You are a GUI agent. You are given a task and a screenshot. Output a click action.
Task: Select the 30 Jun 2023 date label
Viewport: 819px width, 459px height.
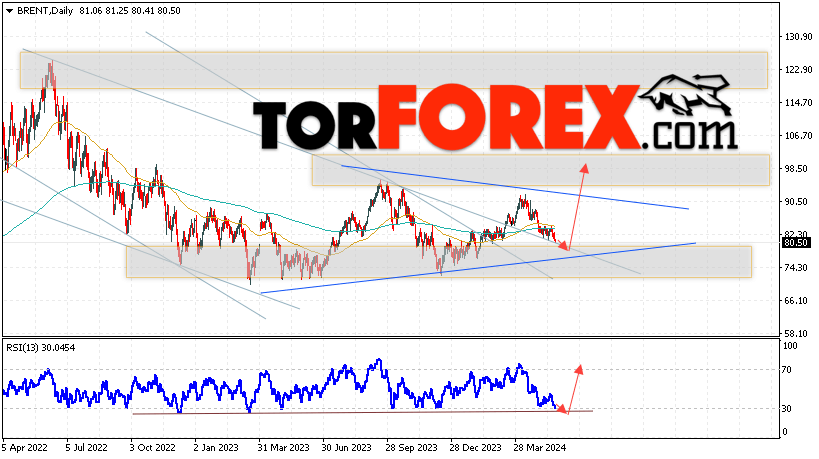(346, 448)
